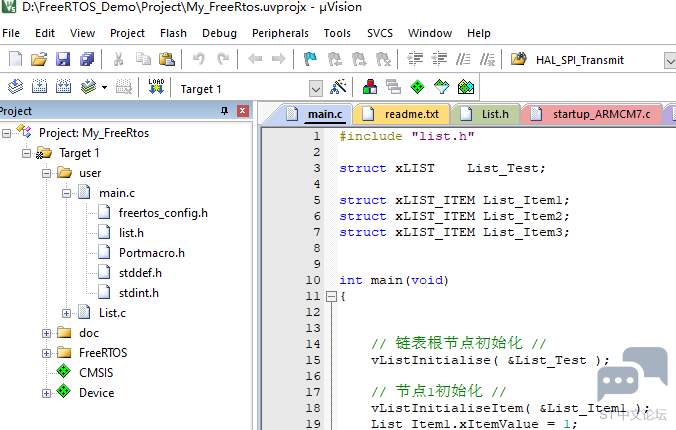Open build dropdown arrow next to batch build
The width and height of the screenshot is (676, 430).
click(104, 87)
